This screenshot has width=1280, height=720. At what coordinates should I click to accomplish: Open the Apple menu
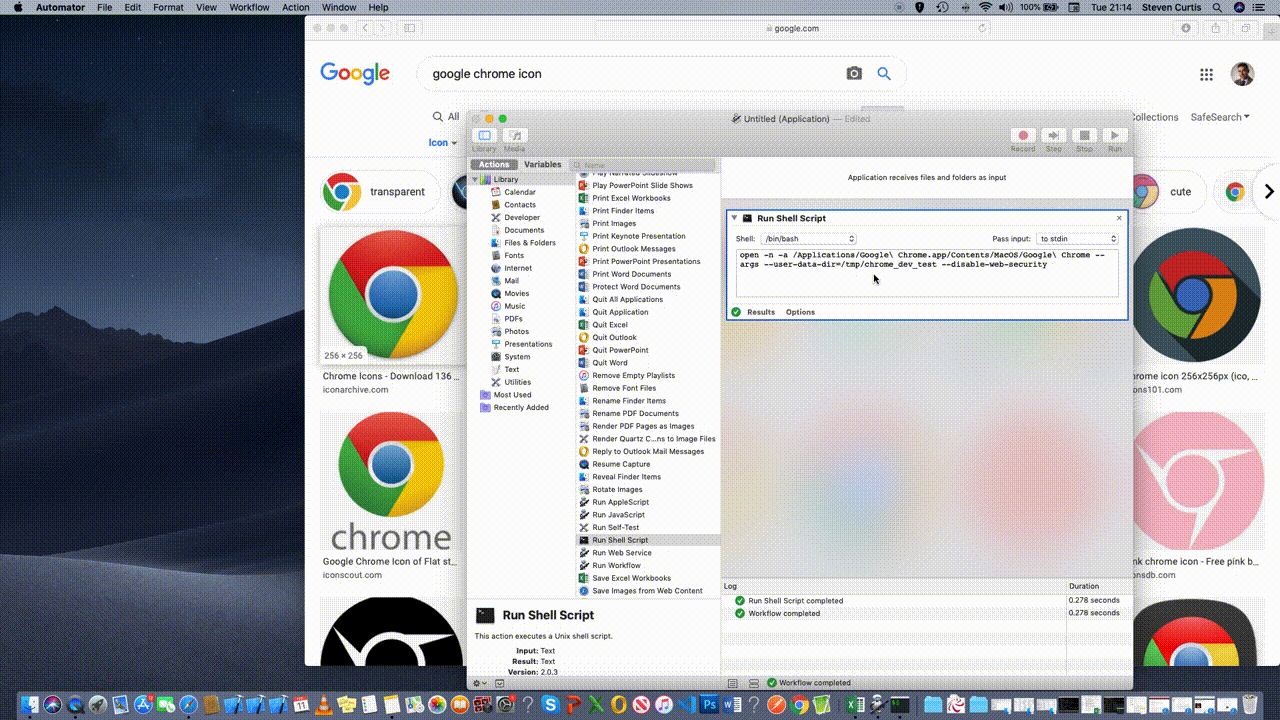click(18, 7)
